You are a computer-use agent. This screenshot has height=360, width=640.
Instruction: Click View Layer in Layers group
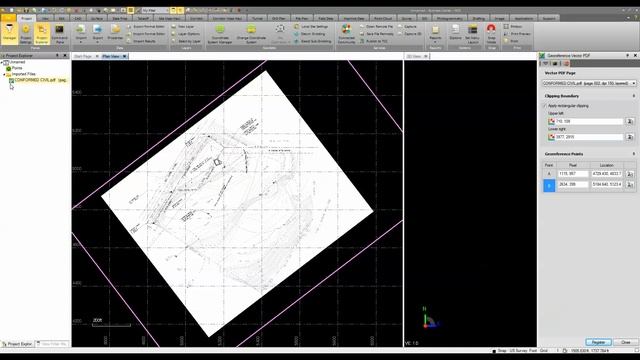point(183,27)
